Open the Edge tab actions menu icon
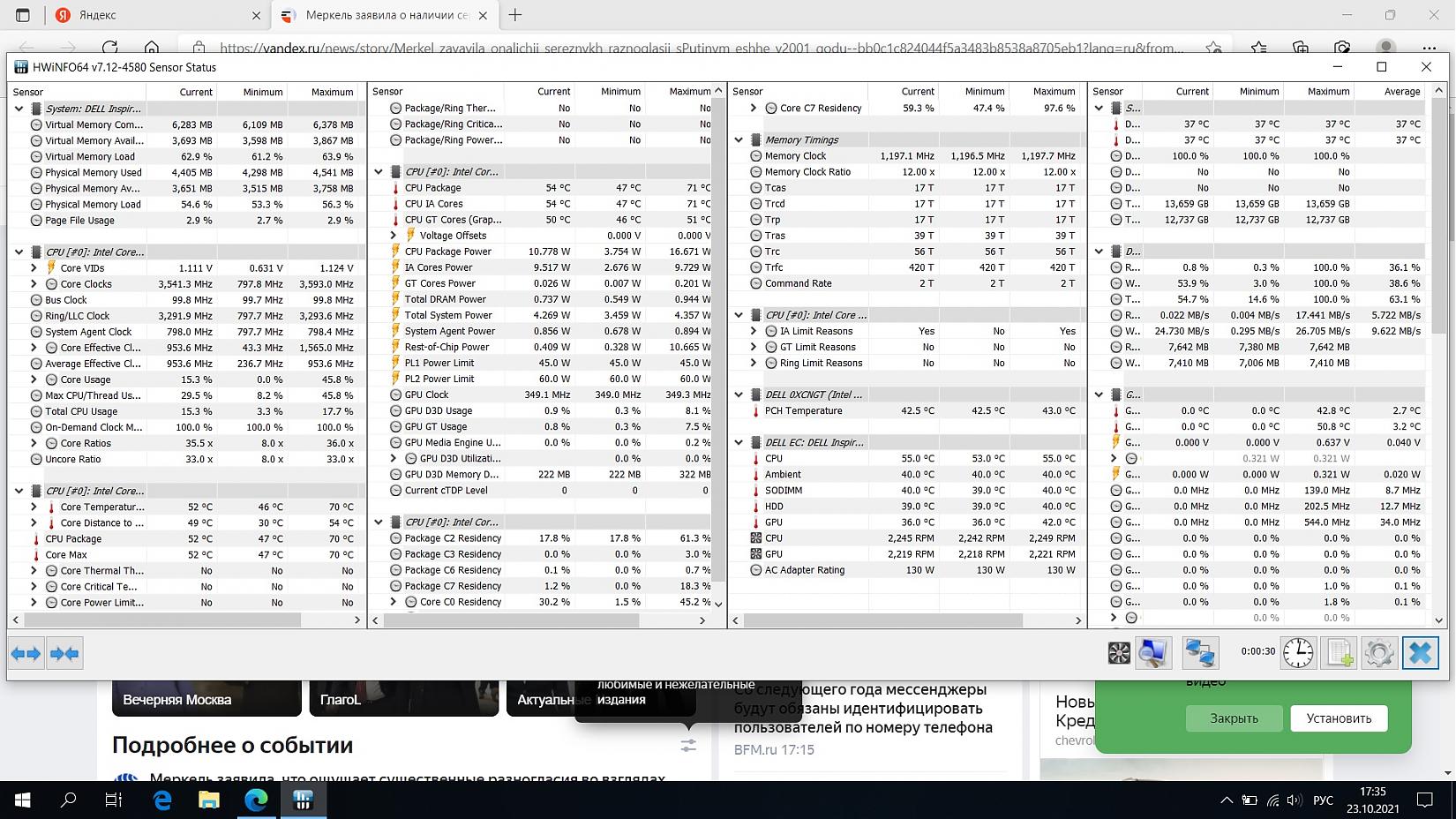Screen dimensions: 1456x819 pos(23,15)
